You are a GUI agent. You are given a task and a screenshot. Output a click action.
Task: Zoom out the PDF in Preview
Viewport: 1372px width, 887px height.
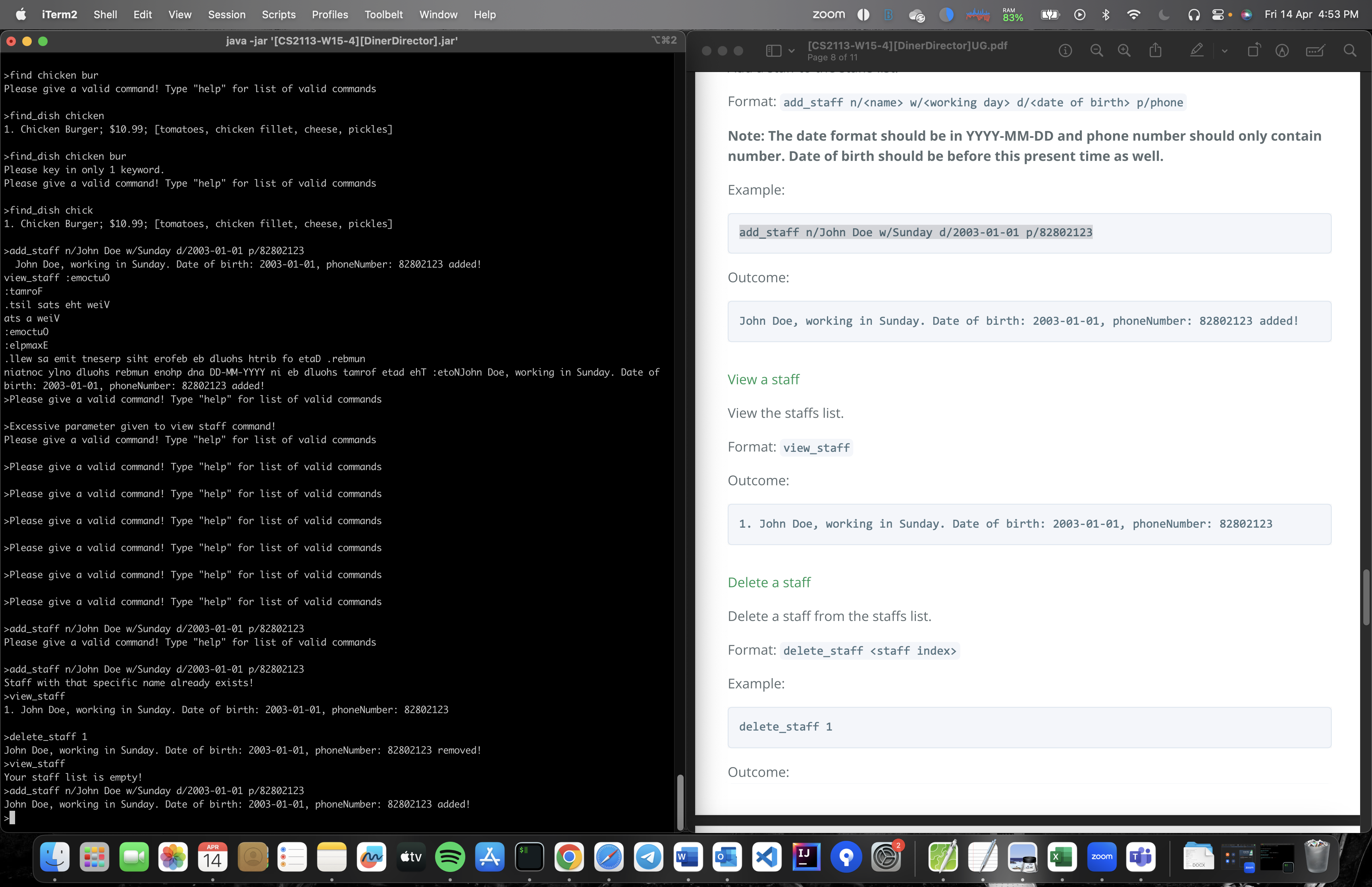click(x=1096, y=51)
